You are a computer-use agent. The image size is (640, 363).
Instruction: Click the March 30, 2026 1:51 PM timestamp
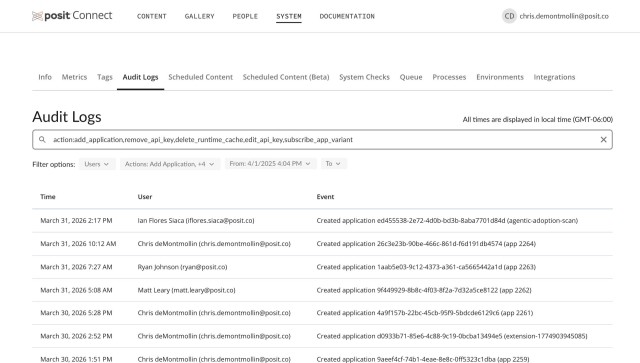[x=76, y=359]
